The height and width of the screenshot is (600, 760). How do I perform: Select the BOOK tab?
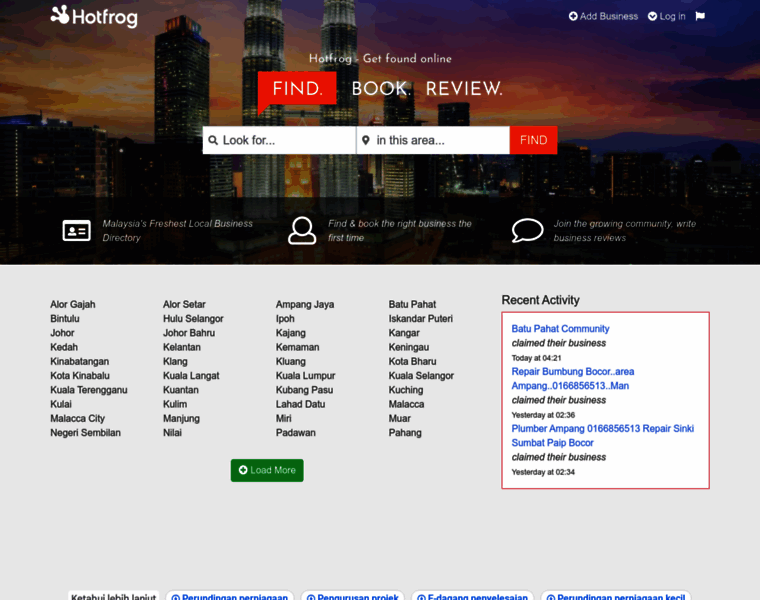(x=381, y=89)
